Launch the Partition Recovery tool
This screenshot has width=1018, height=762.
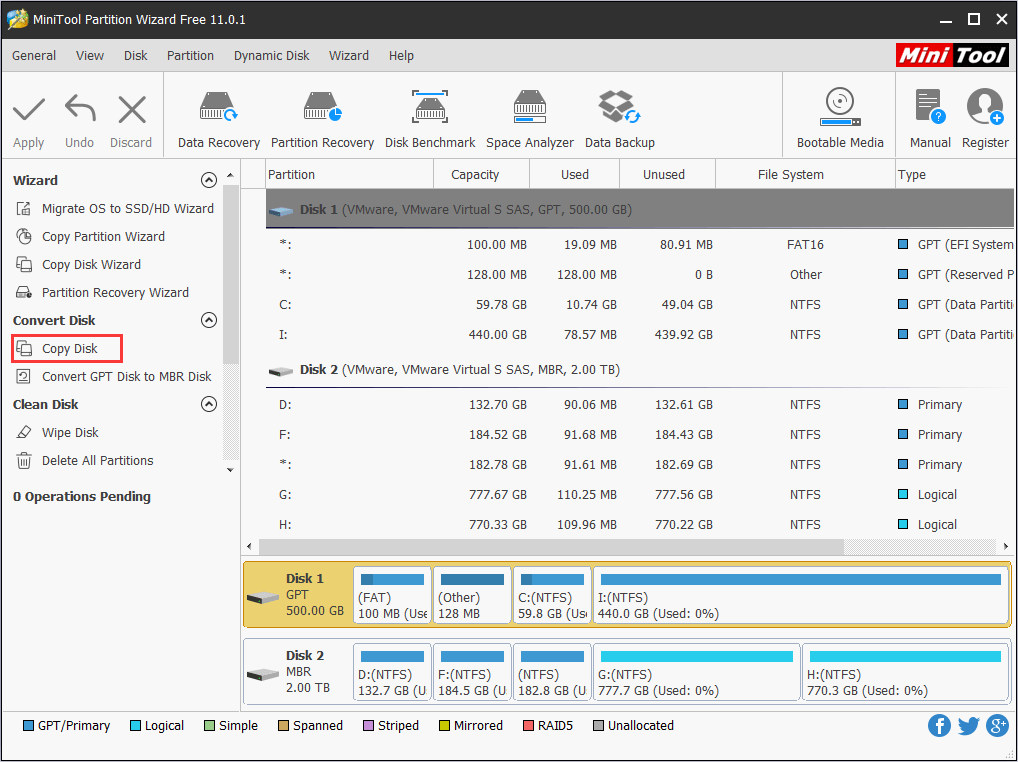(x=322, y=114)
